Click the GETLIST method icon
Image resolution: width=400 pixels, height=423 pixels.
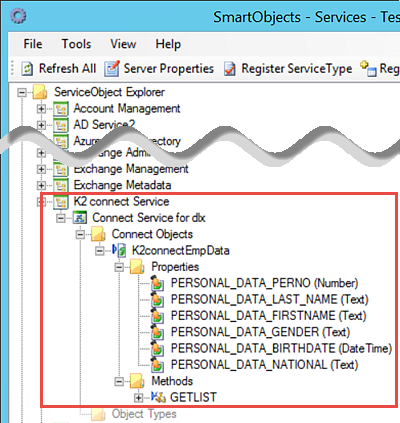click(x=158, y=397)
